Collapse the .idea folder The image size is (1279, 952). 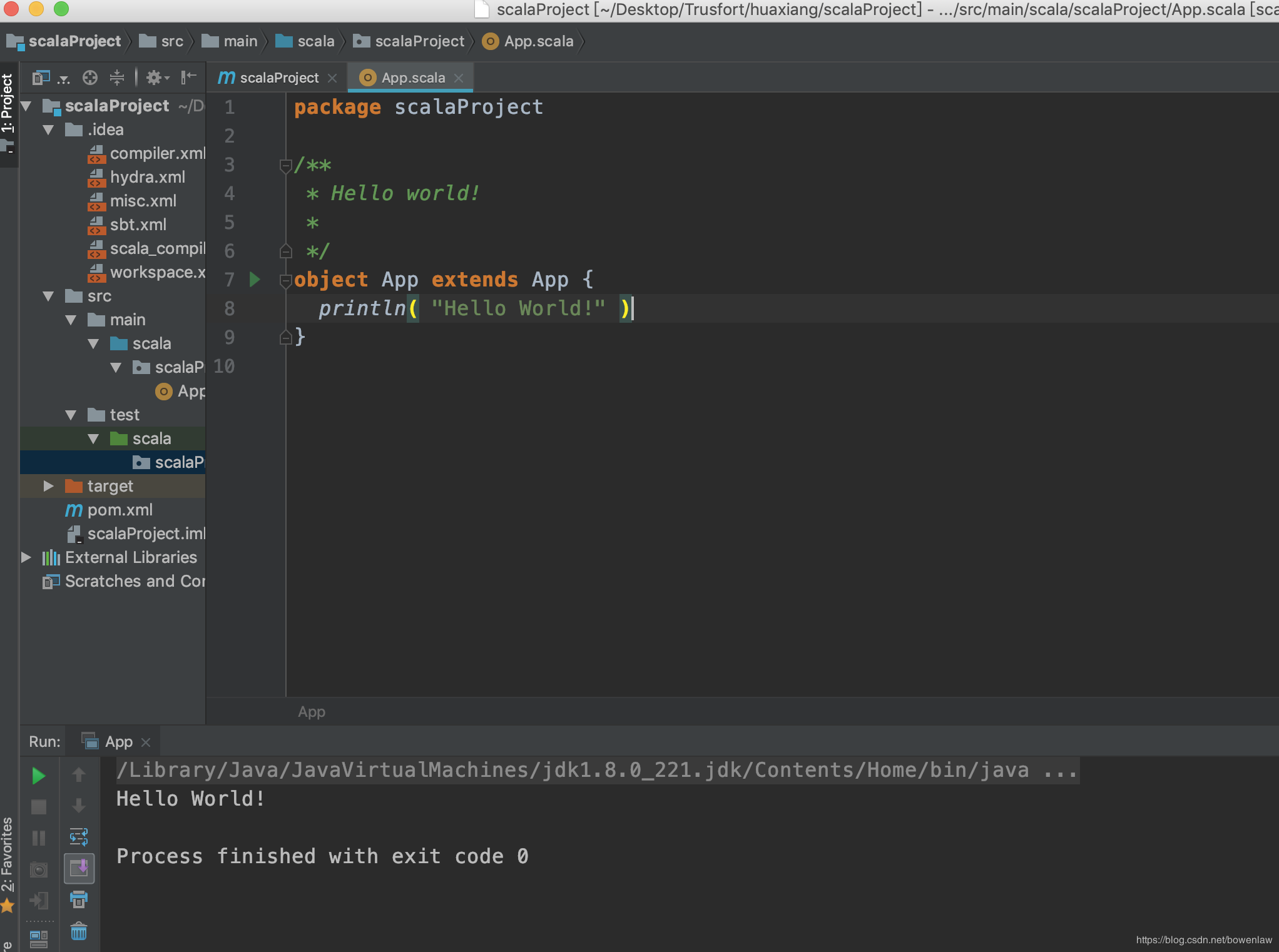[48, 130]
